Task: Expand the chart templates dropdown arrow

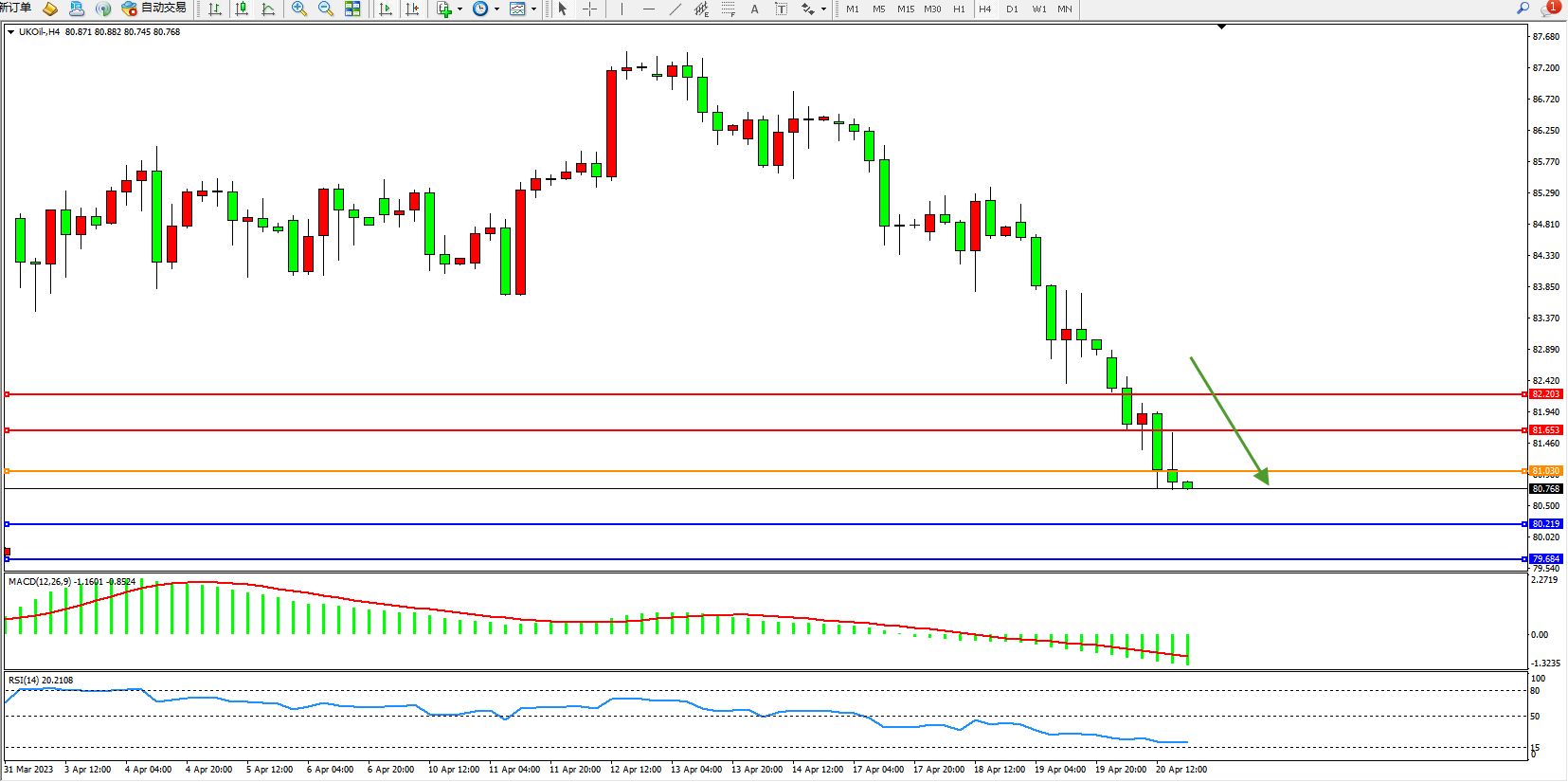Action: pyautogui.click(x=533, y=9)
